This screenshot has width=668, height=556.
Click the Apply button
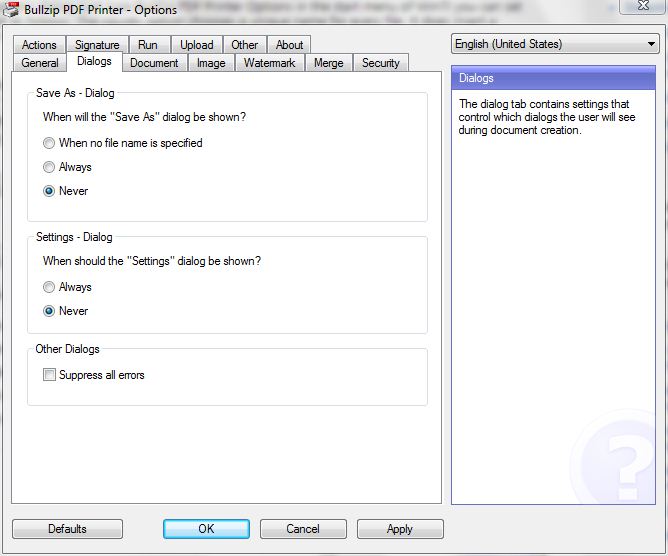pos(400,529)
